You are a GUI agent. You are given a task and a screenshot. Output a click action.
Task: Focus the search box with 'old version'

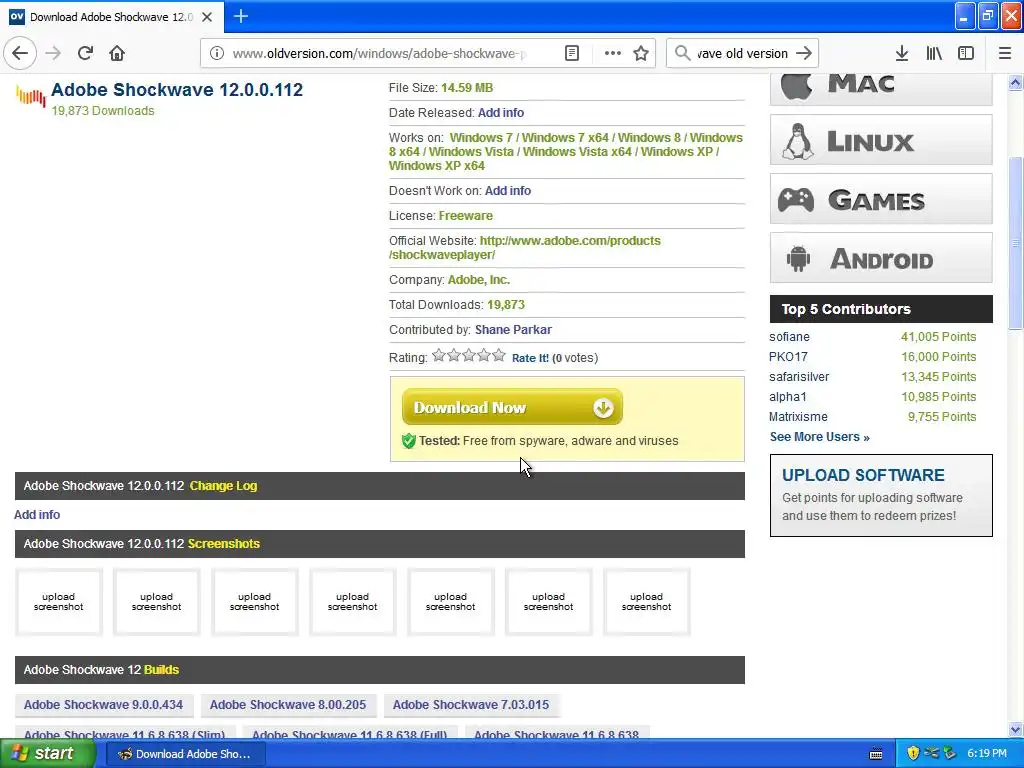click(743, 54)
